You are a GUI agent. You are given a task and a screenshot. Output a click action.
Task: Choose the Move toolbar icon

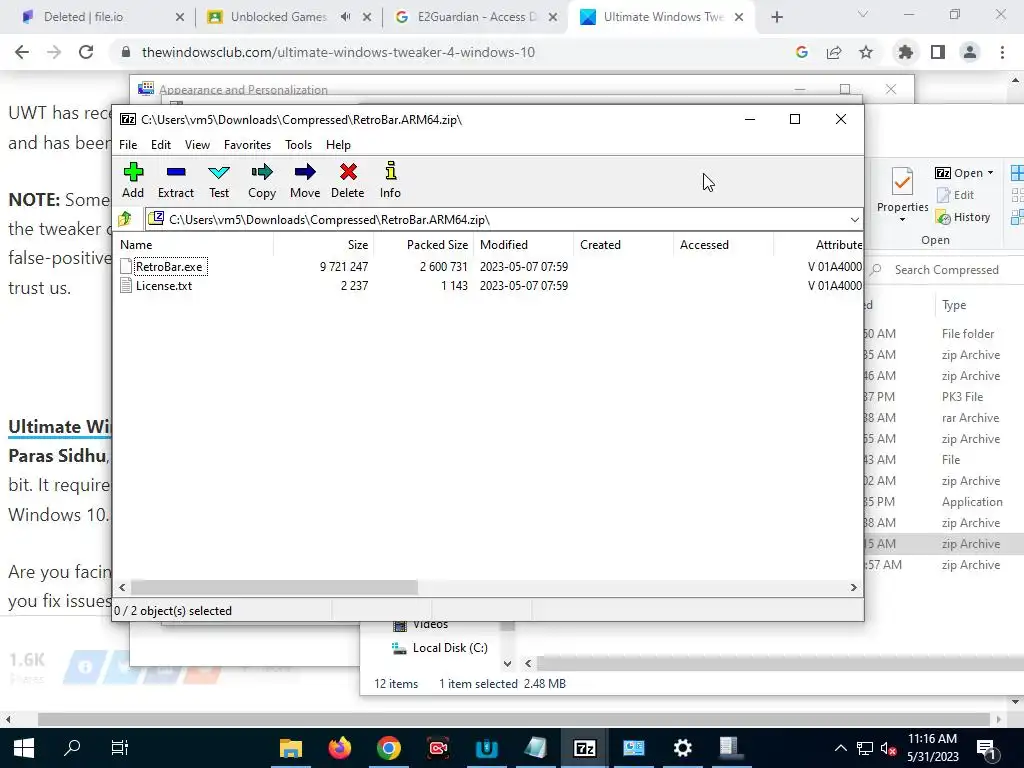coord(305,180)
